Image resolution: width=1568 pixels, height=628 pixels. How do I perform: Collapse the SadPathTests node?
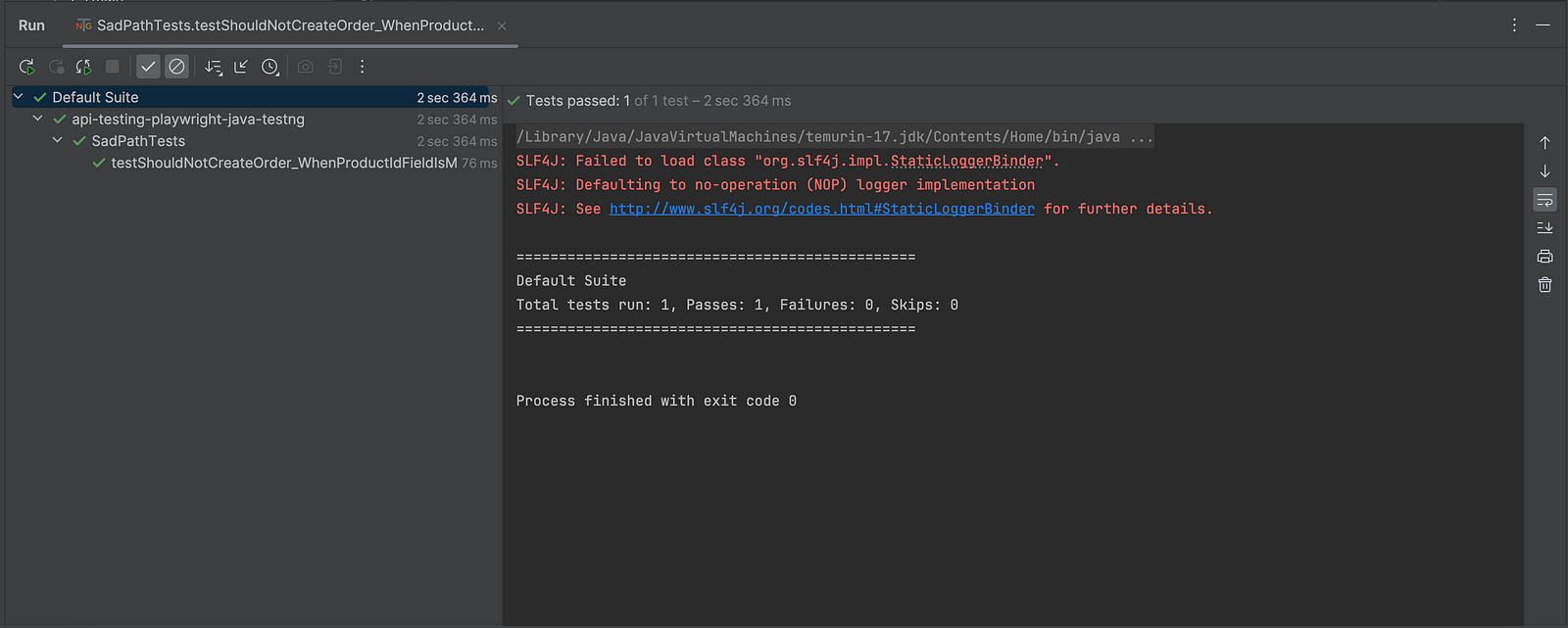point(57,140)
